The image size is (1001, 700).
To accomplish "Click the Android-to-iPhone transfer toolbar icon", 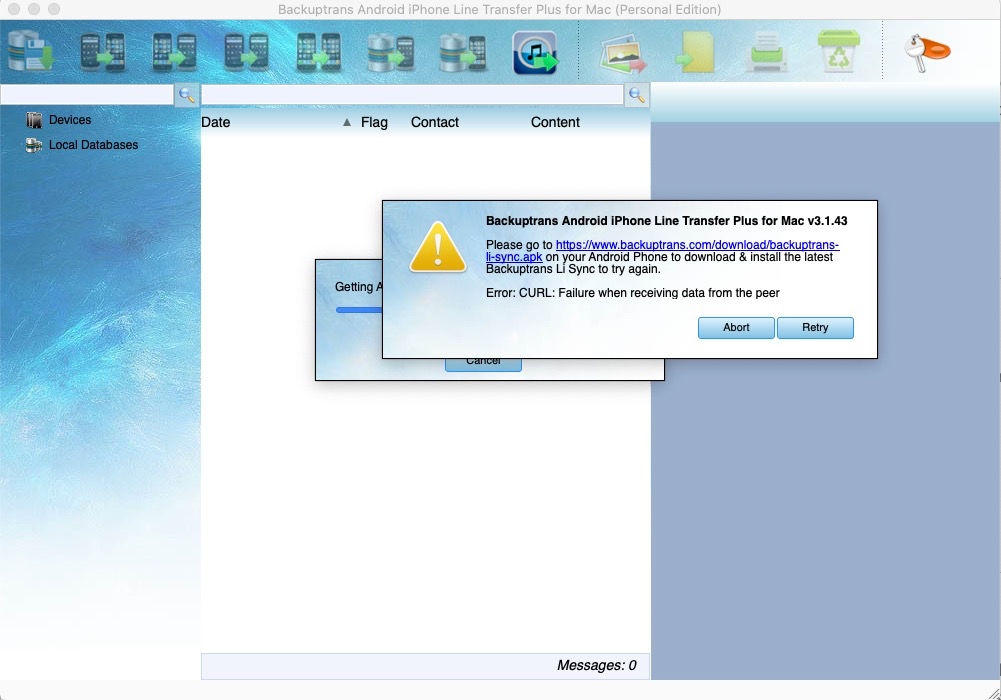I will (103, 52).
